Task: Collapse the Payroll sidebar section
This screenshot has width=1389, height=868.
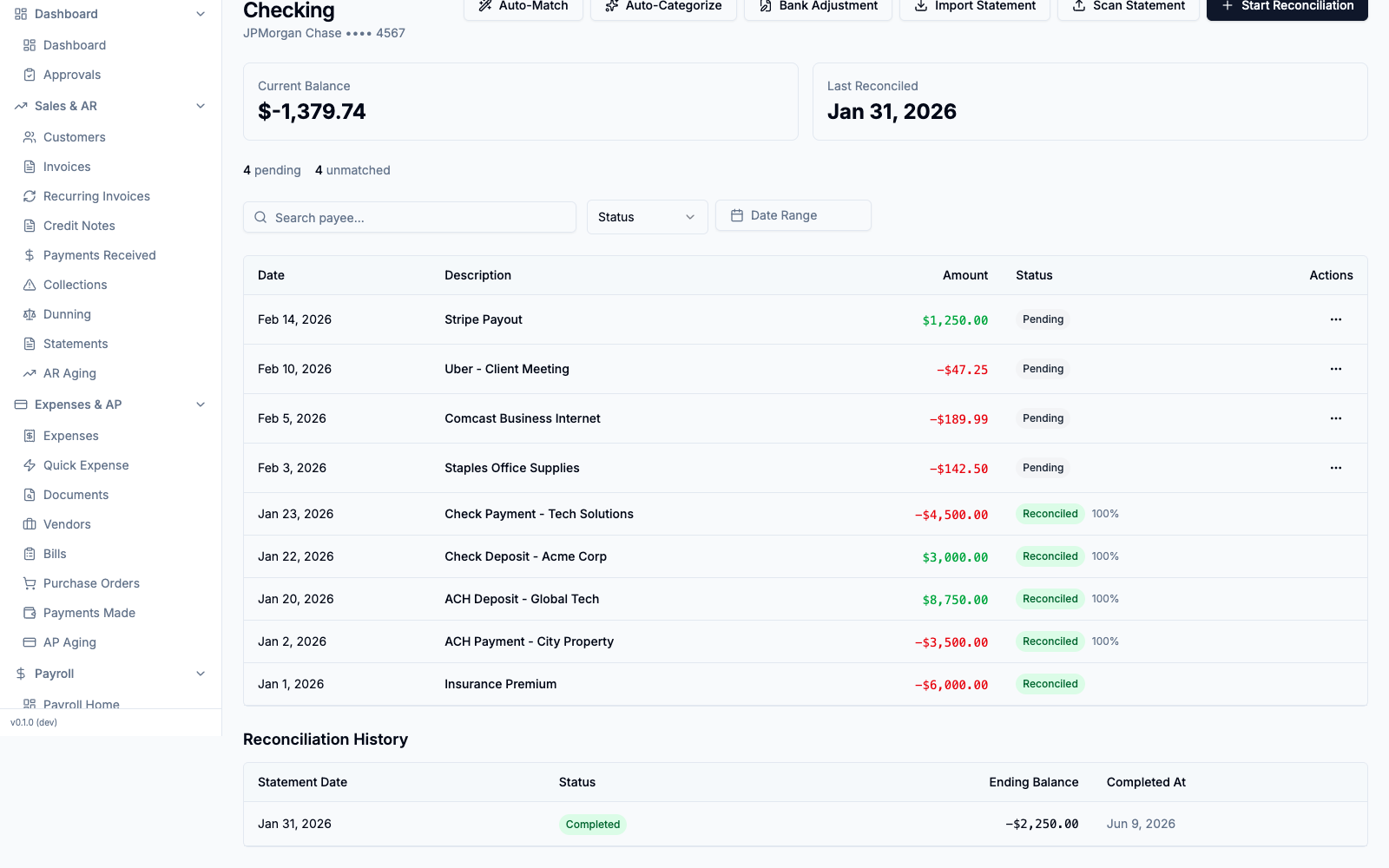Action: (201, 674)
